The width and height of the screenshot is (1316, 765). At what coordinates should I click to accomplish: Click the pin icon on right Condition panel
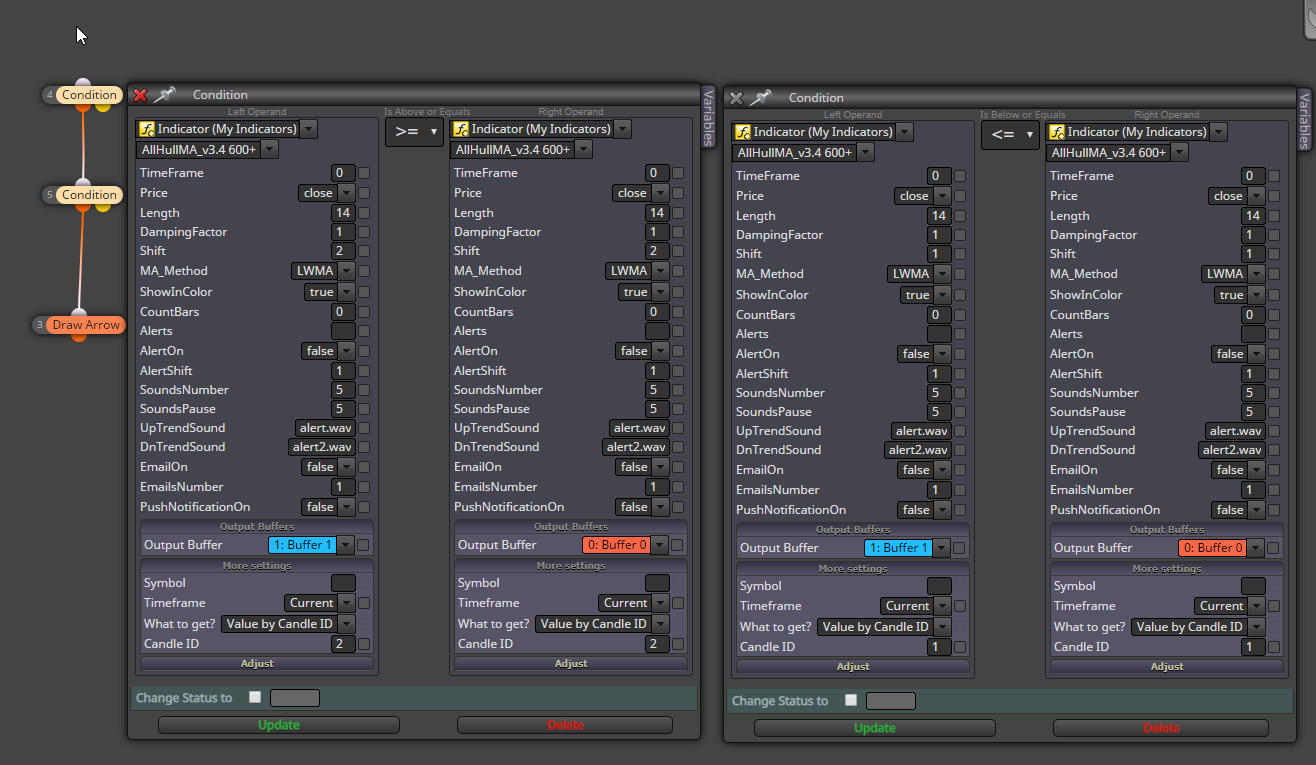pyautogui.click(x=761, y=98)
